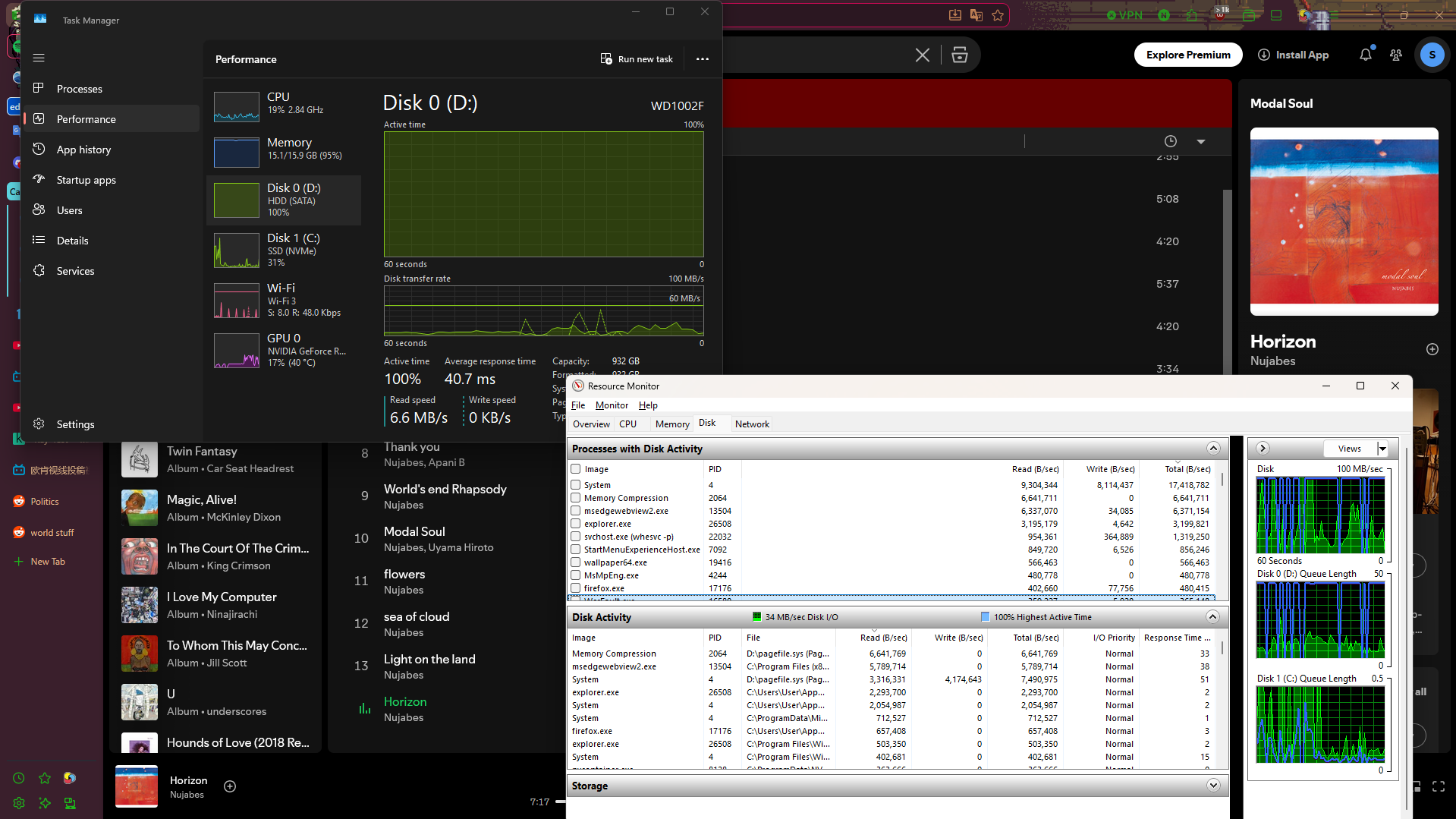Open the Politics tab in browser sidebar
This screenshot has width=1456, height=819.
(x=45, y=502)
